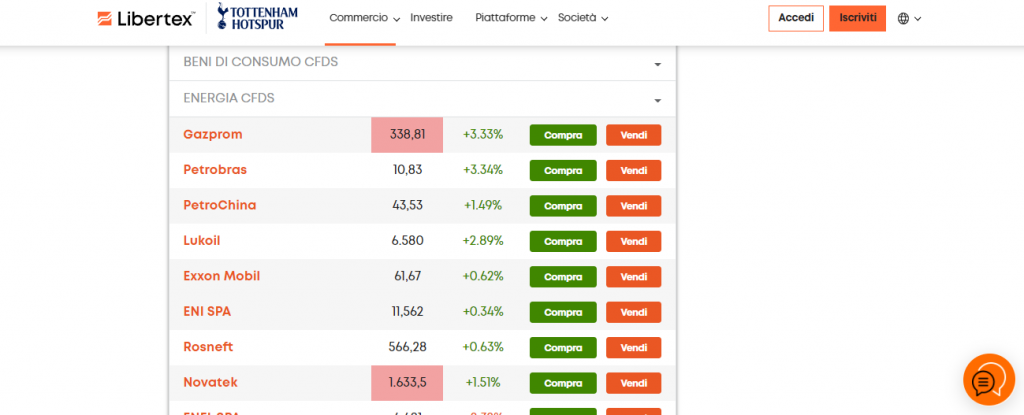Click Vendi for ENI SPA
The height and width of the screenshot is (415, 1024).
[x=633, y=311]
